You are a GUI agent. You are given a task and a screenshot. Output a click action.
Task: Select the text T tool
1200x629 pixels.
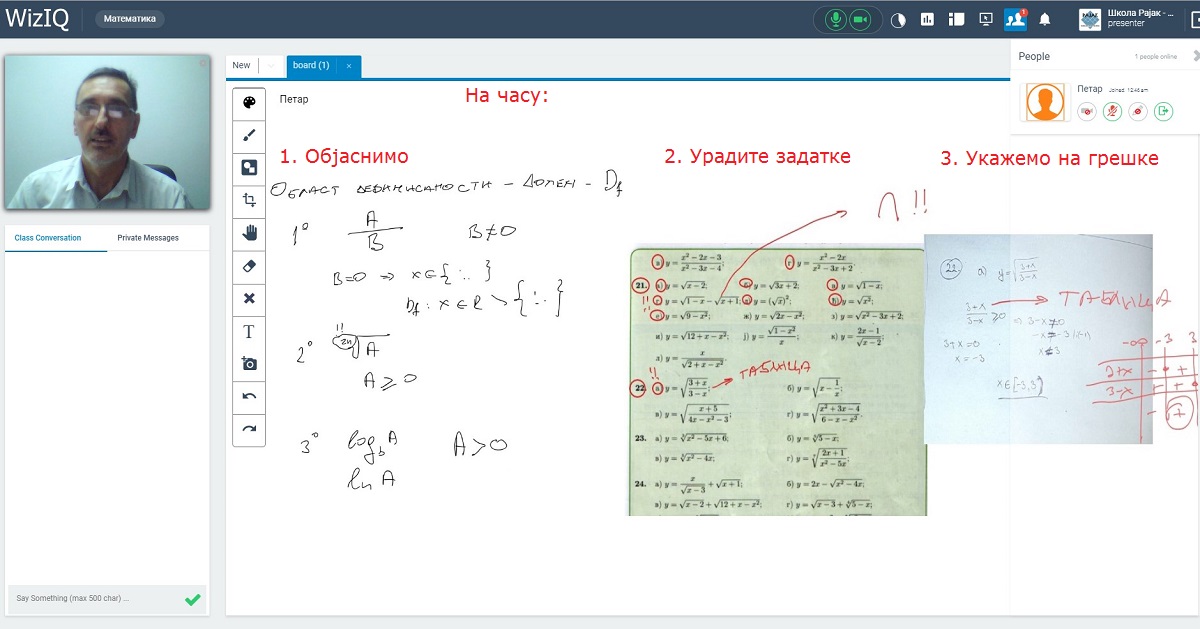[249, 331]
